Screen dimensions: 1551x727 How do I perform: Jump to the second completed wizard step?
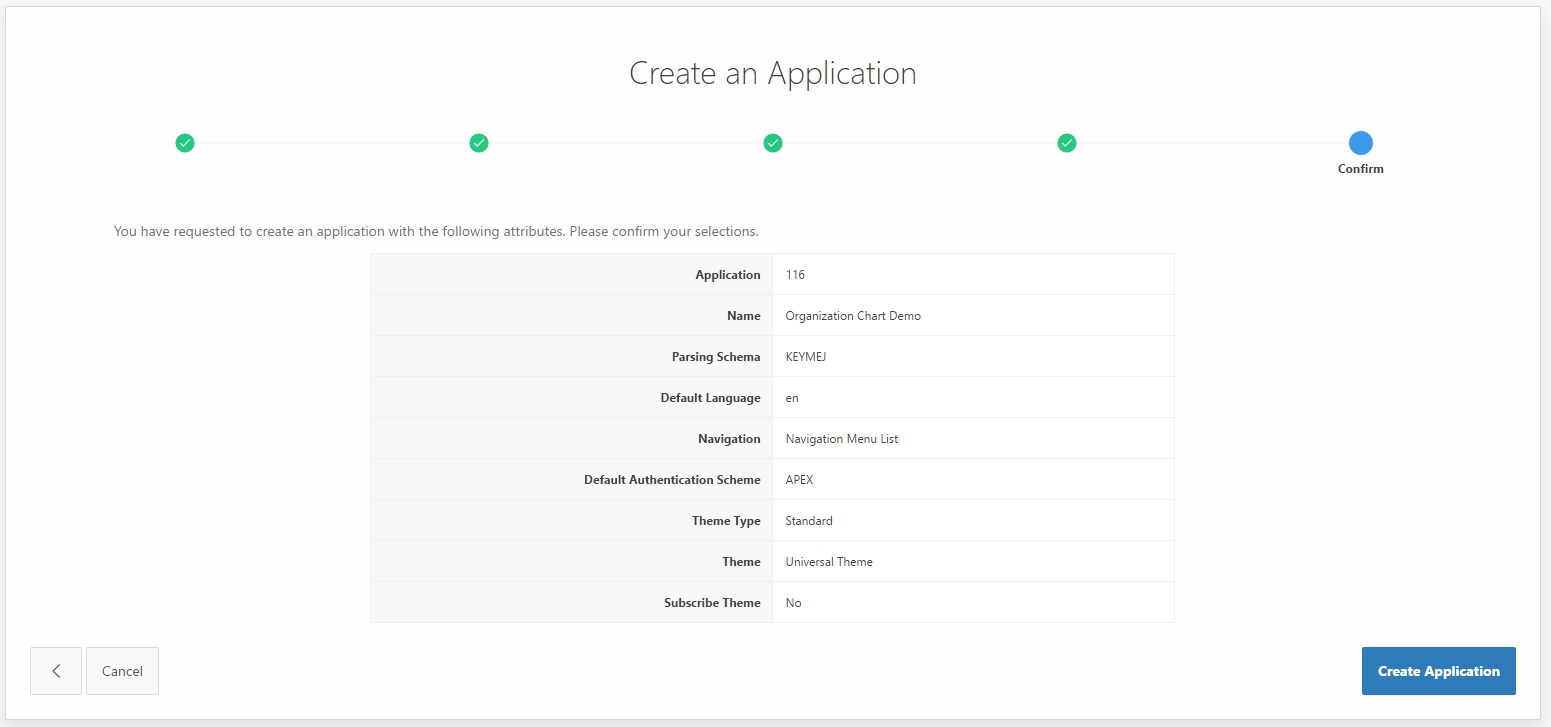[x=479, y=143]
